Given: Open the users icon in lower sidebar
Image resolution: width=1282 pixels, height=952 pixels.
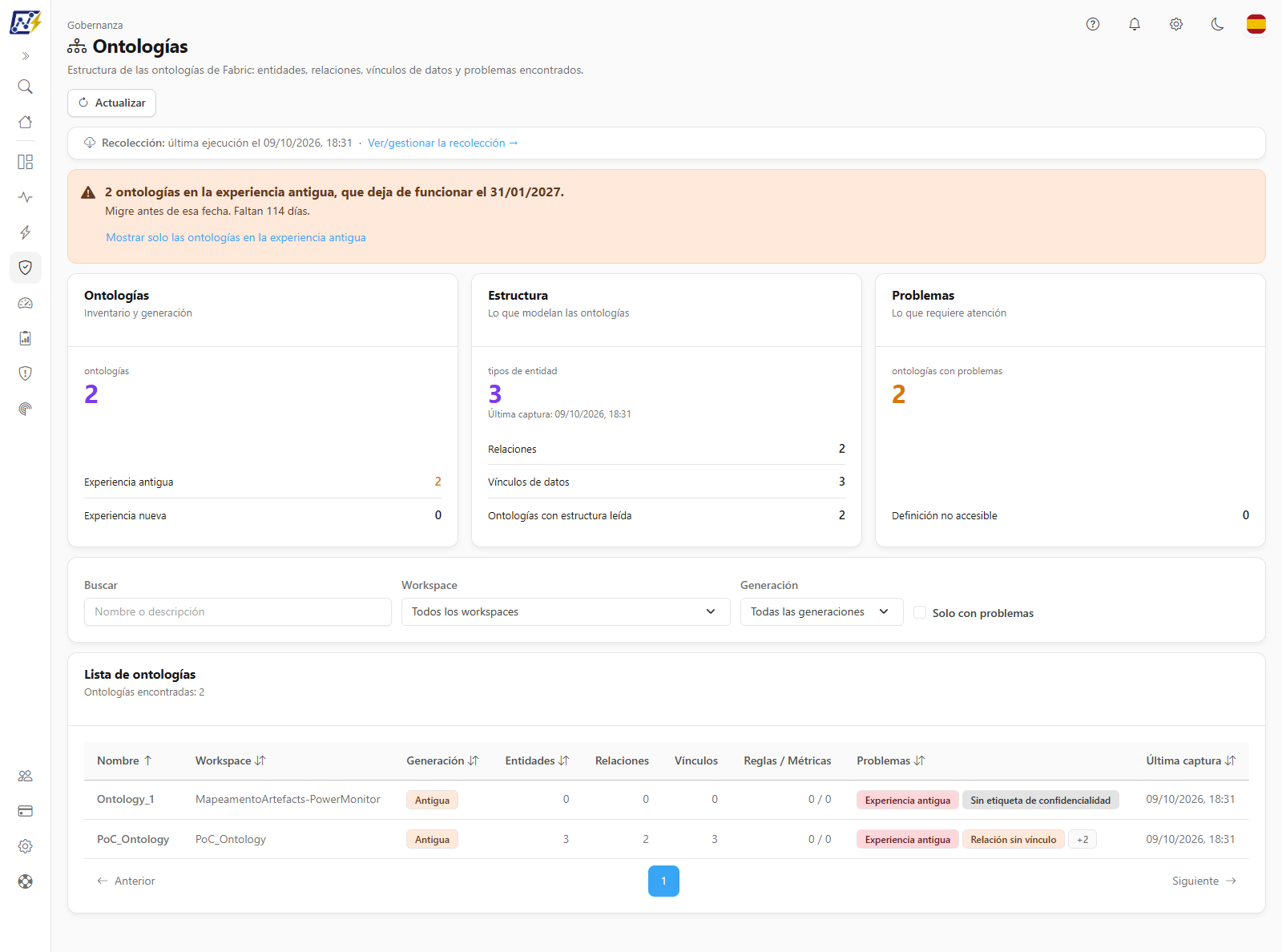Looking at the screenshot, I should [26, 776].
